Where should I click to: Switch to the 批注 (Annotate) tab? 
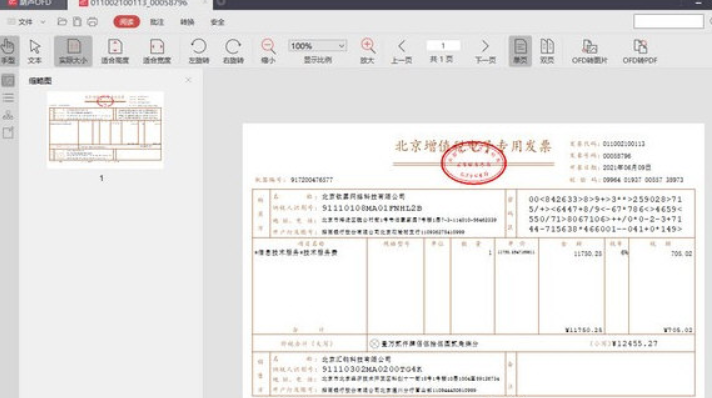[157, 22]
